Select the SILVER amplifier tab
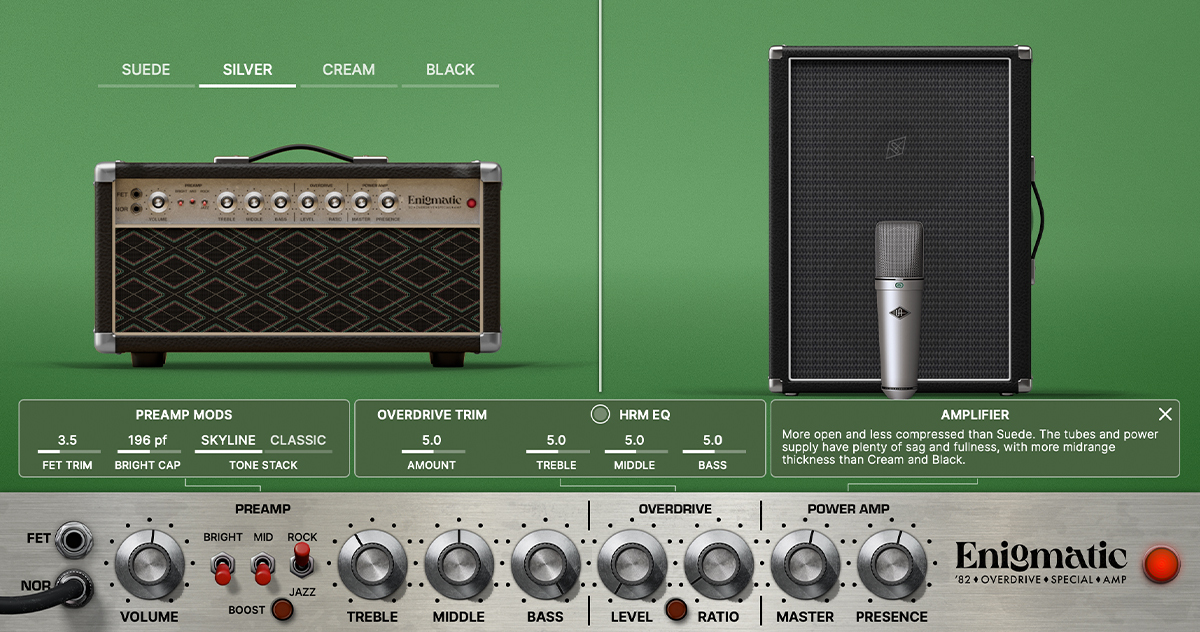Image resolution: width=1200 pixels, height=632 pixels. [x=247, y=70]
